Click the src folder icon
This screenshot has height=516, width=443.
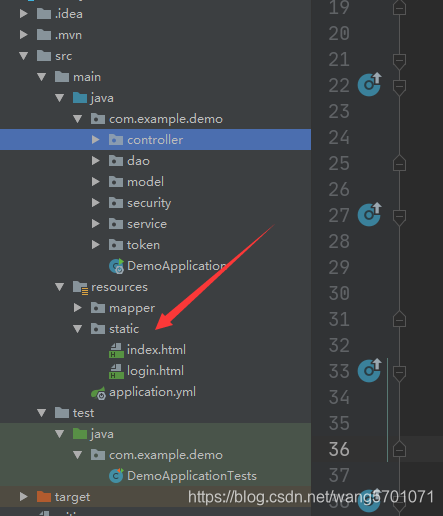coord(44,56)
